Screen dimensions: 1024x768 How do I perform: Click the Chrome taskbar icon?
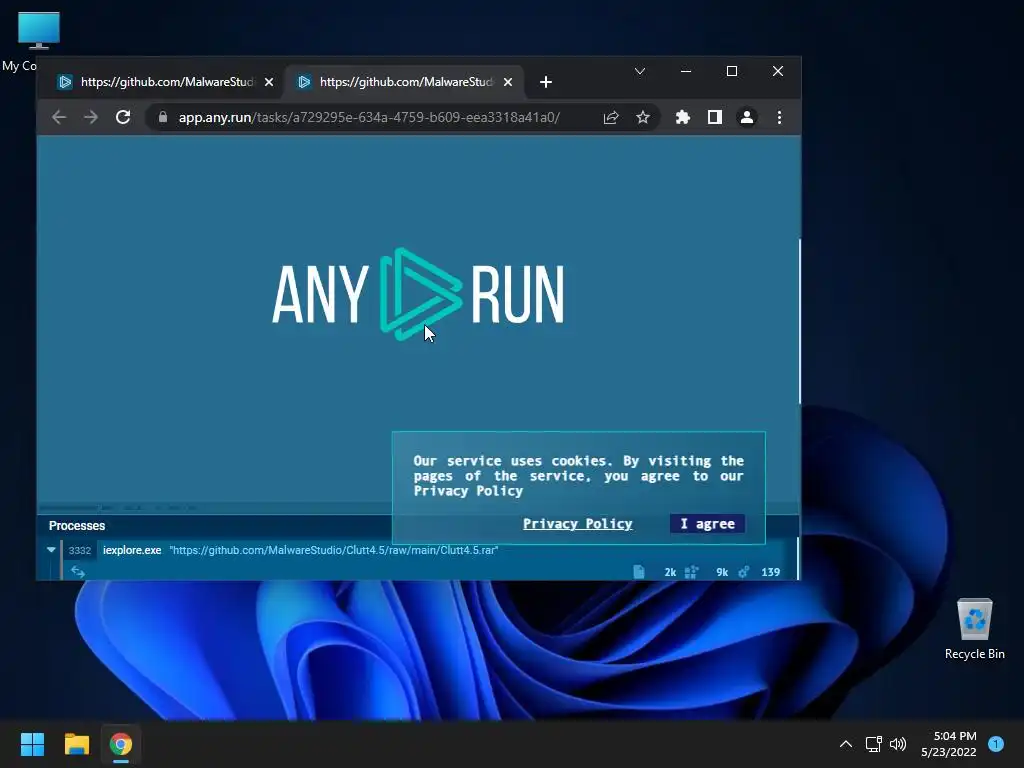(x=121, y=744)
